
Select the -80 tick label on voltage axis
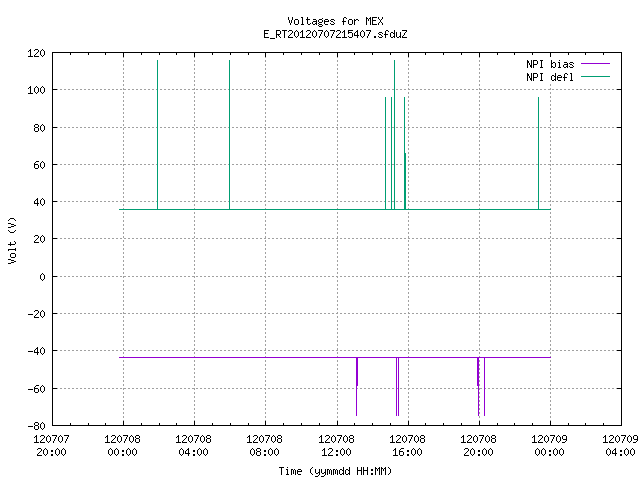point(36,426)
